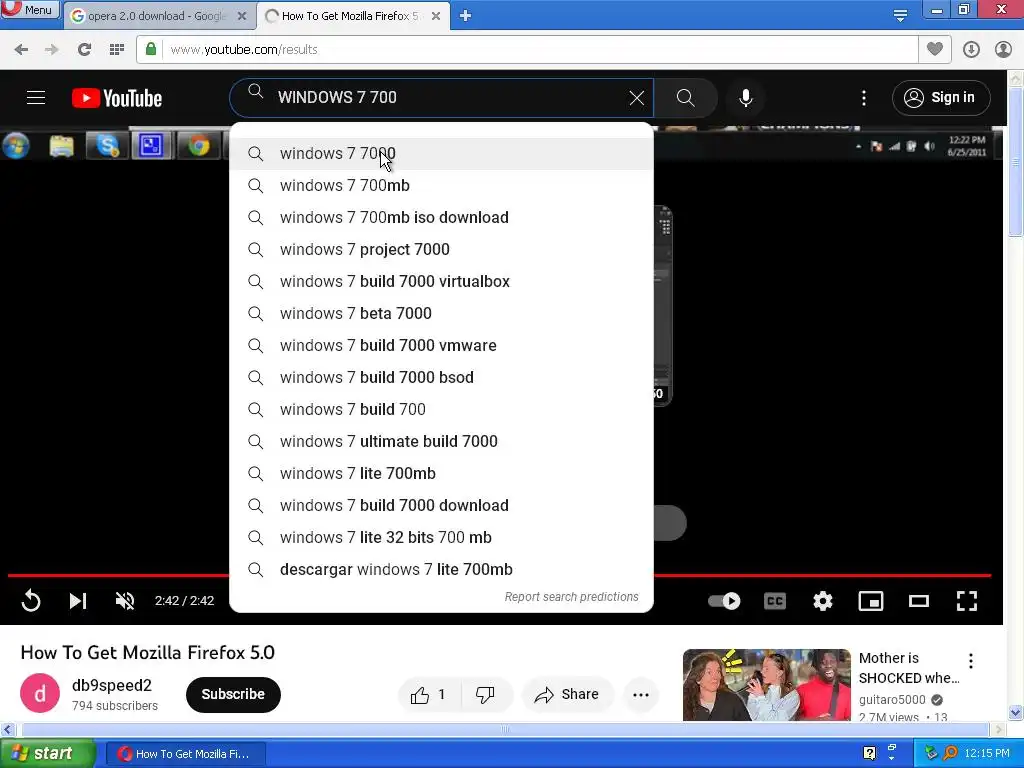The height and width of the screenshot is (768, 1024).
Task: Open Opera's tab menu icon in title bar
Action: (900, 15)
